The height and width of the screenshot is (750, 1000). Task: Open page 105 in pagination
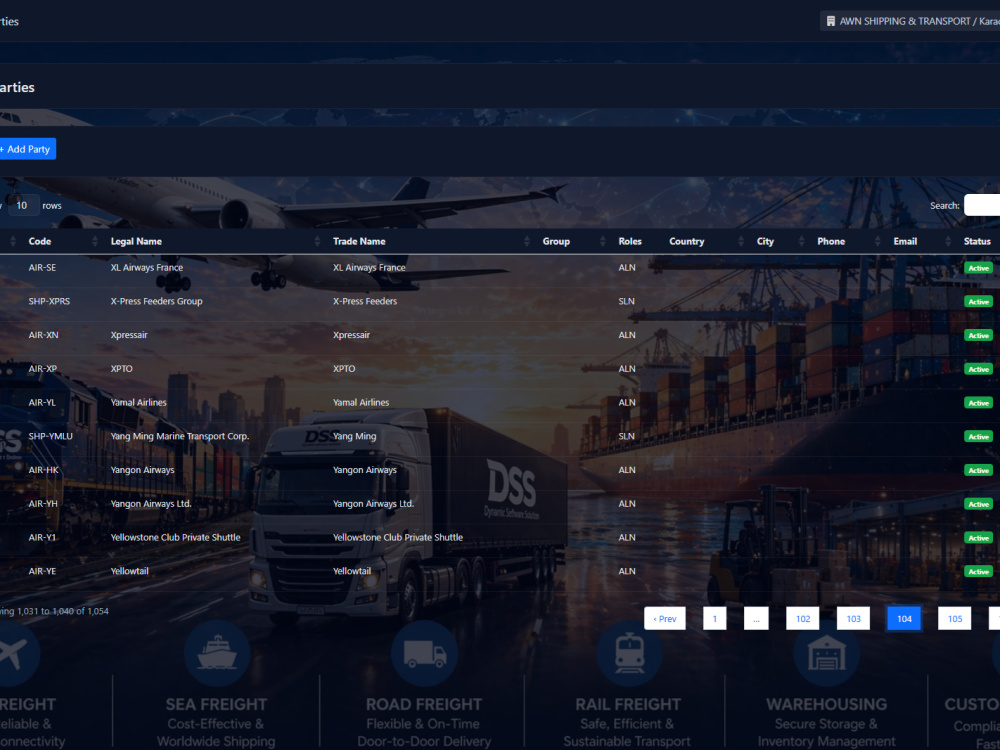(x=955, y=619)
